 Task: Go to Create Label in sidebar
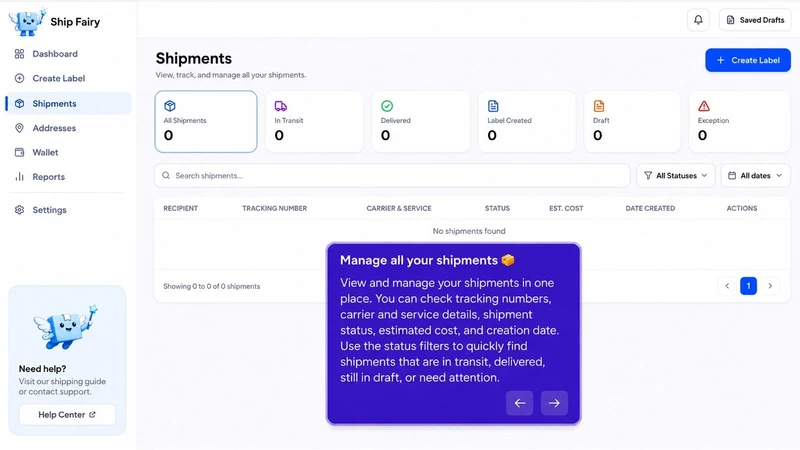[x=67, y=78]
